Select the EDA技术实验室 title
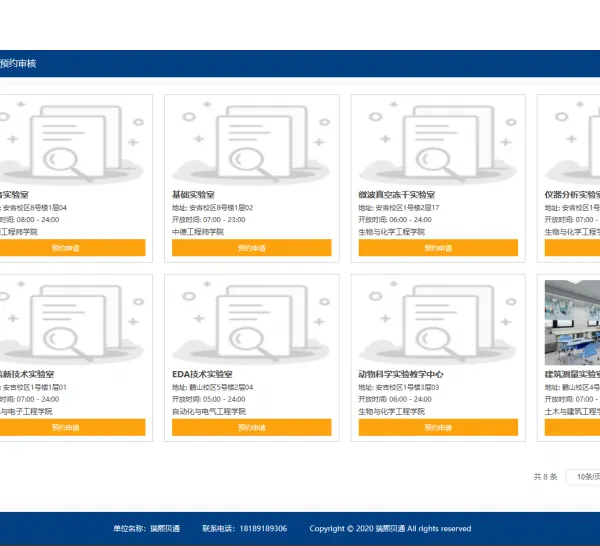Screen dimensions: 600x546 pos(202,374)
